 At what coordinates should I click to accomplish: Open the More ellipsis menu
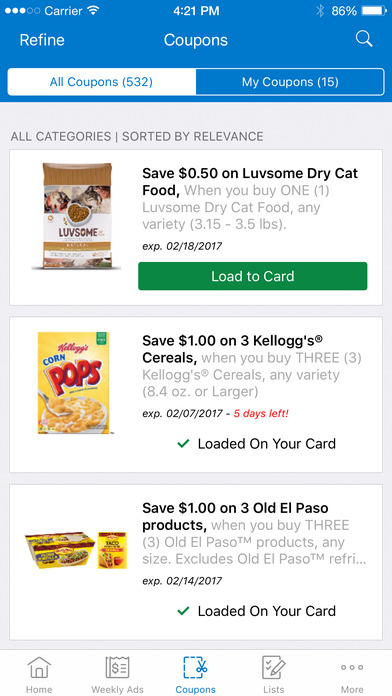(x=352, y=667)
